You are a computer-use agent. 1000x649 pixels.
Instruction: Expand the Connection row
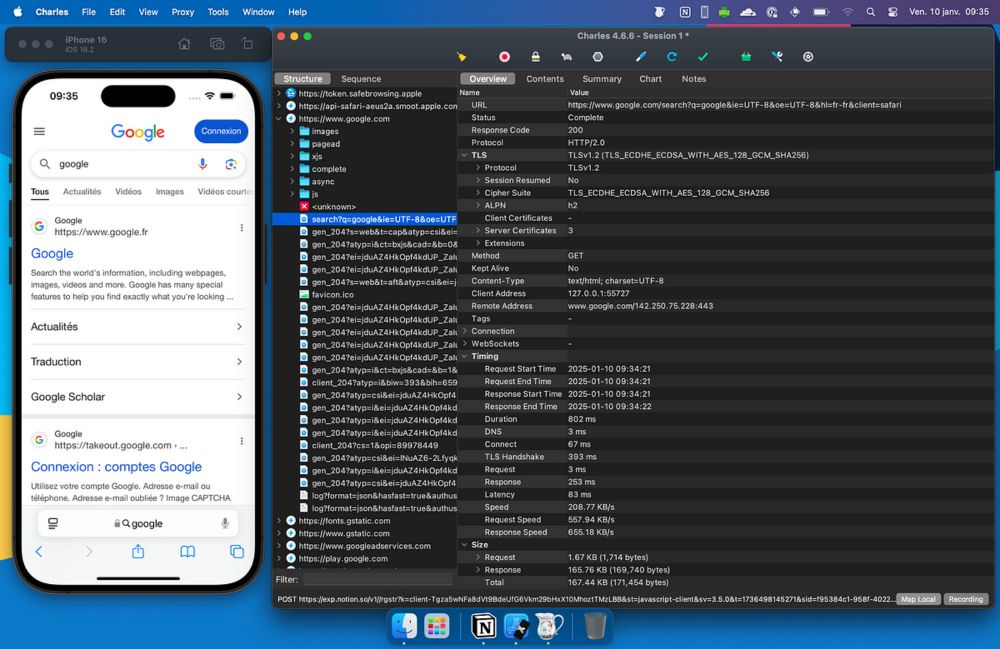464,331
